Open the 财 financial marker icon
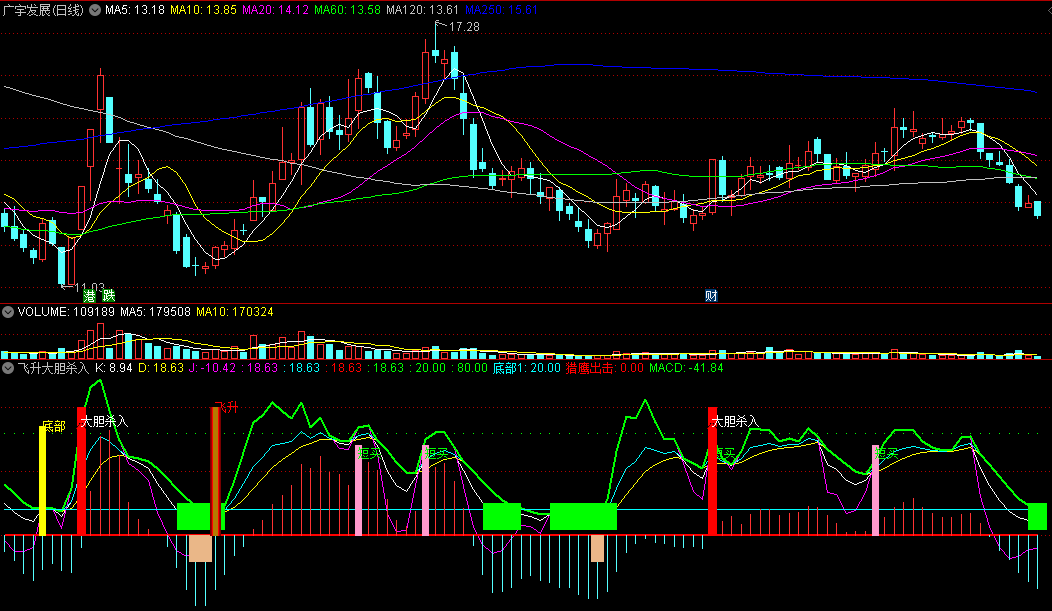 pyautogui.click(x=711, y=296)
